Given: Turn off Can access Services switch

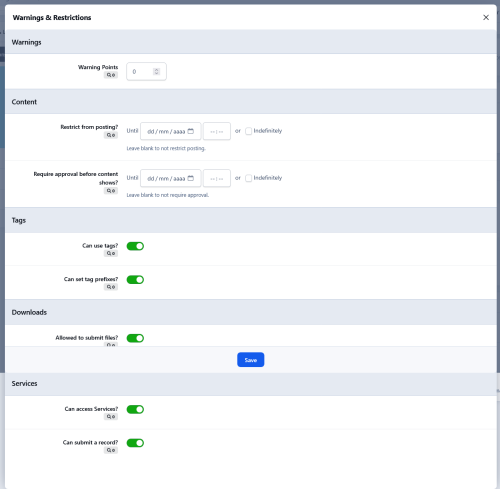Looking at the screenshot, I should [135, 409].
